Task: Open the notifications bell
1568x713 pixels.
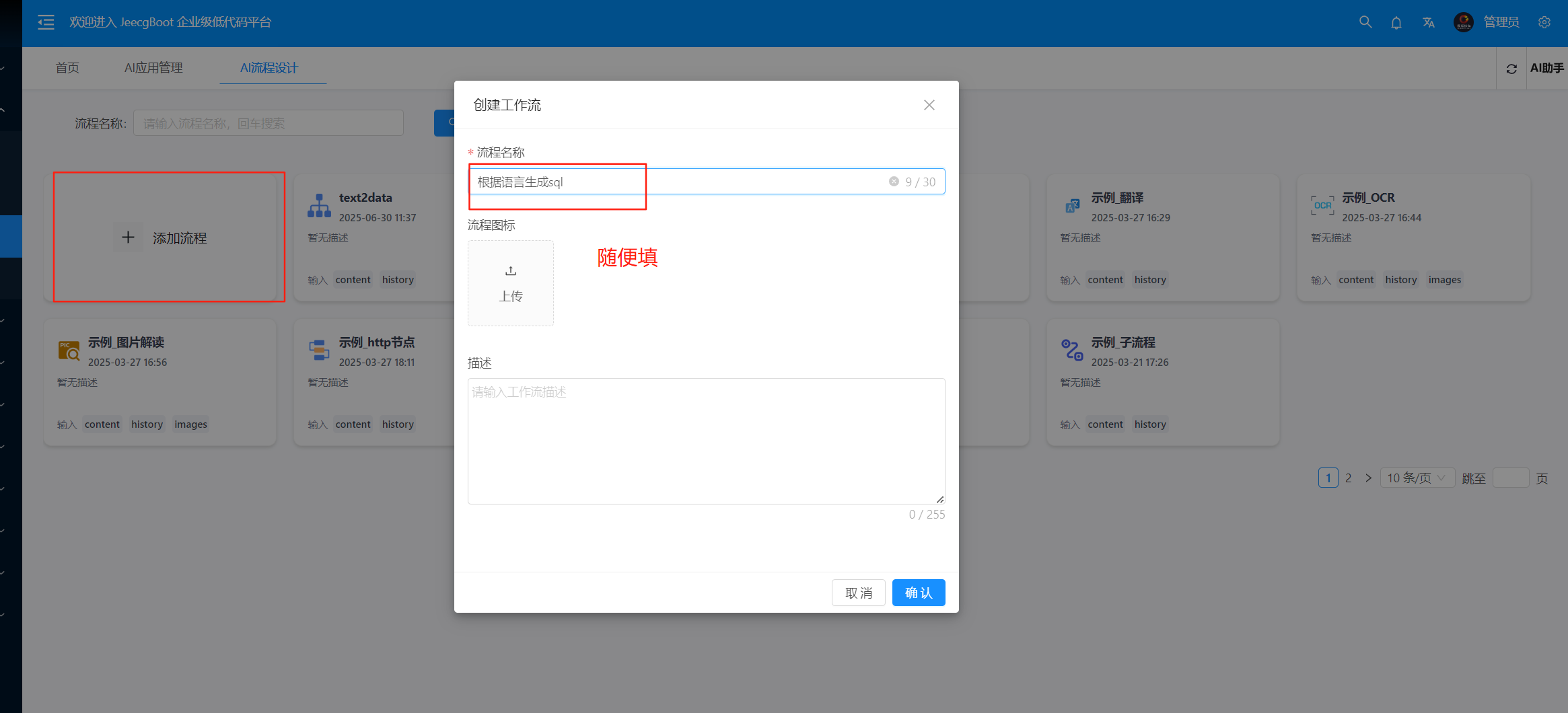Action: [1396, 22]
